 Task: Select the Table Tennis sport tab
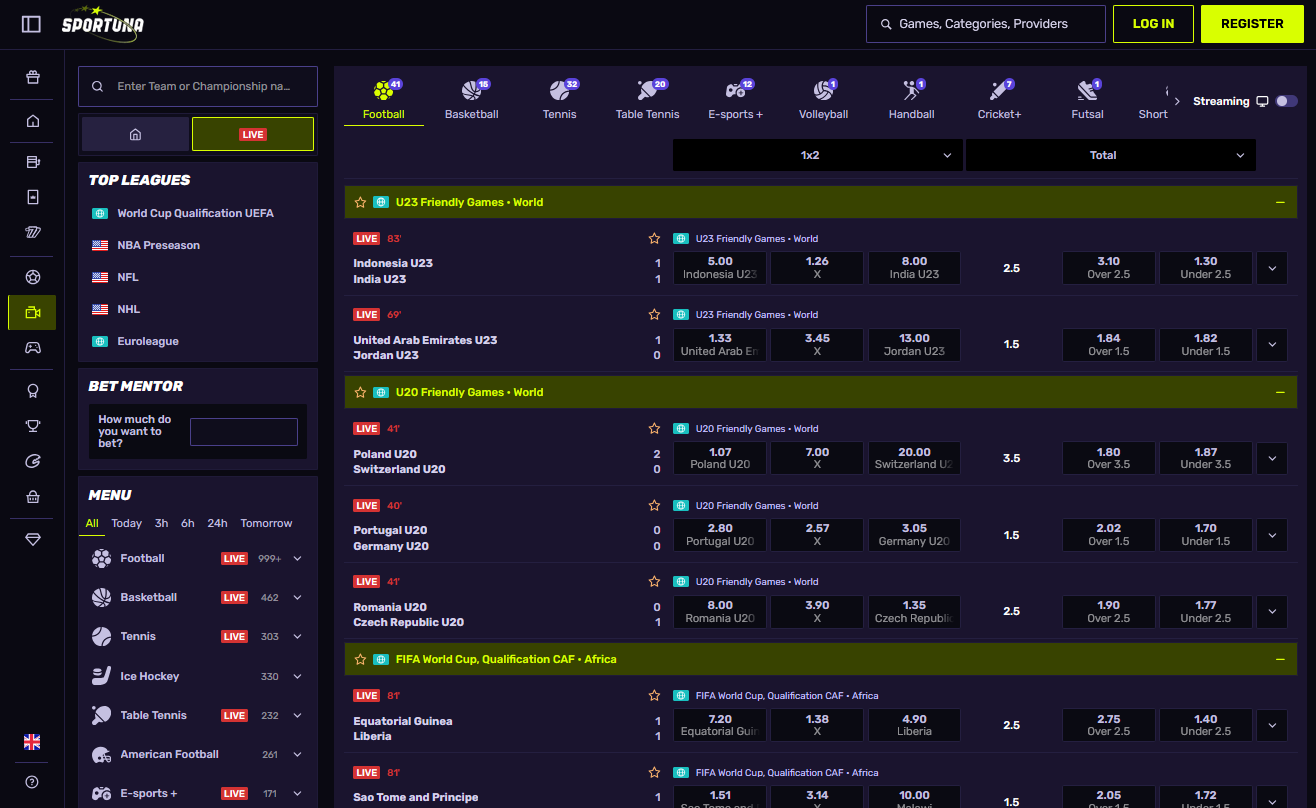(x=648, y=100)
